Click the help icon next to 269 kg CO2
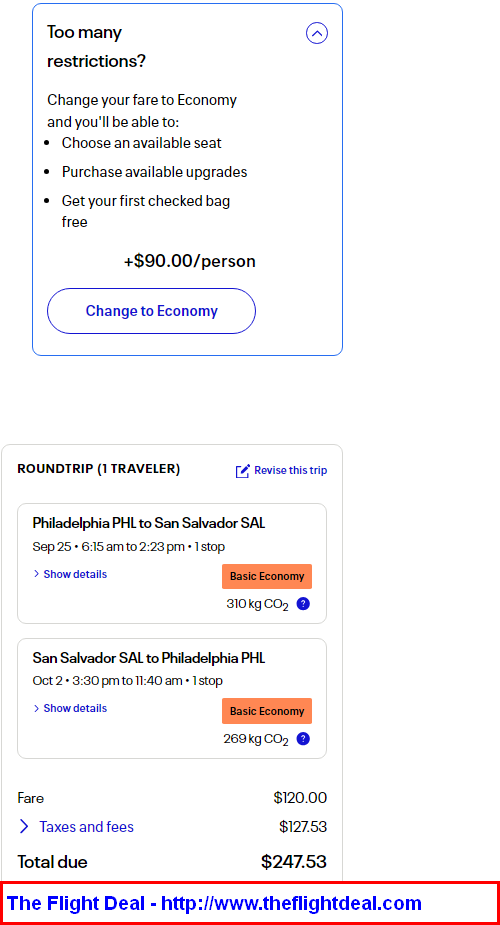 click(x=303, y=739)
